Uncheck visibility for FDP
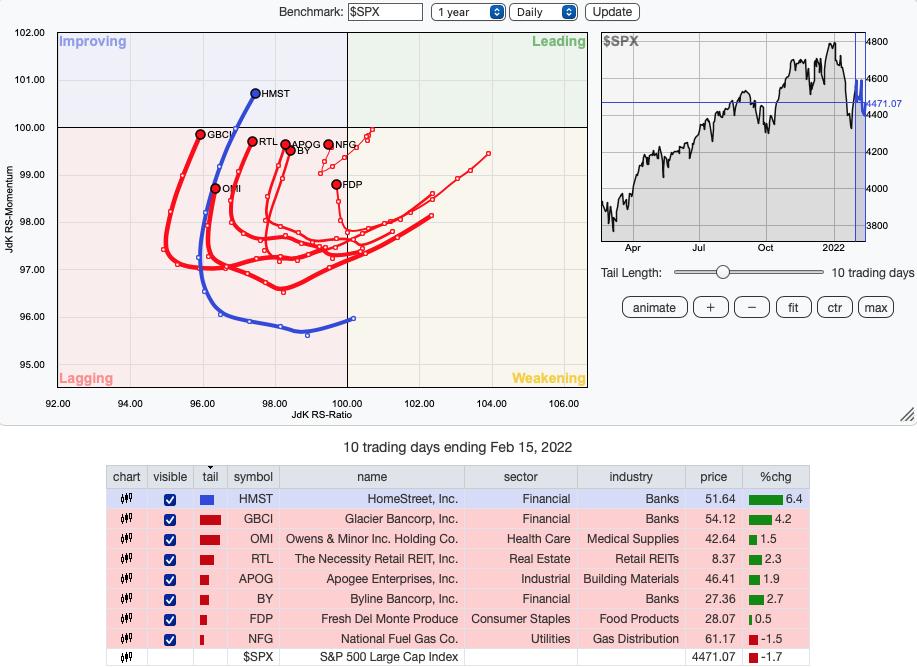Image resolution: width=917 pixels, height=667 pixels. pos(170,620)
